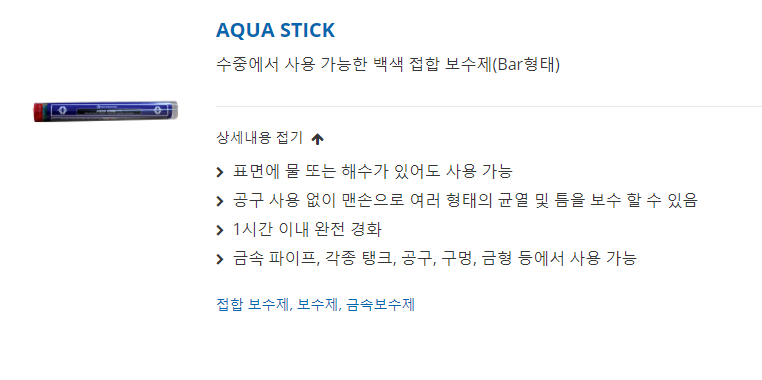Click chevron bullet before 표면에 물 또는 해수가

pos(220,172)
